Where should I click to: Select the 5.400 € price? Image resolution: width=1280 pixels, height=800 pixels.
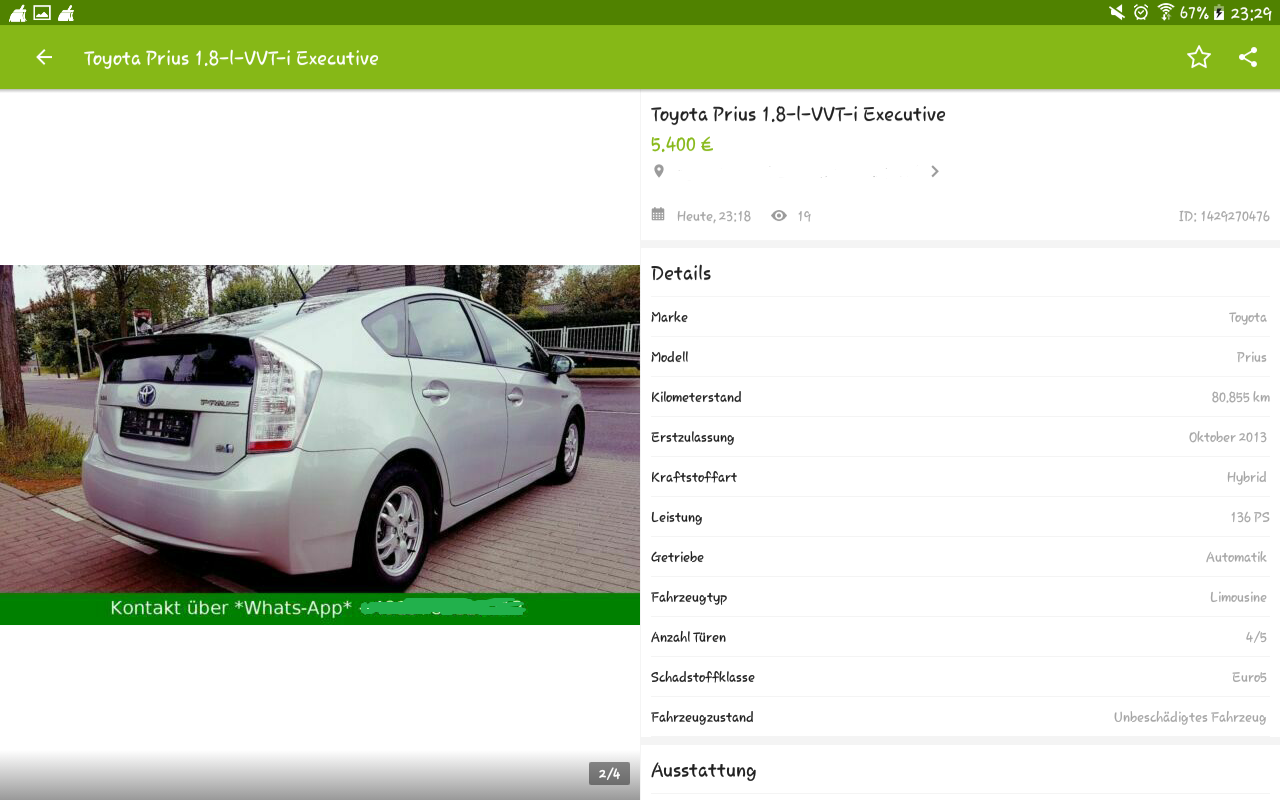tap(682, 144)
